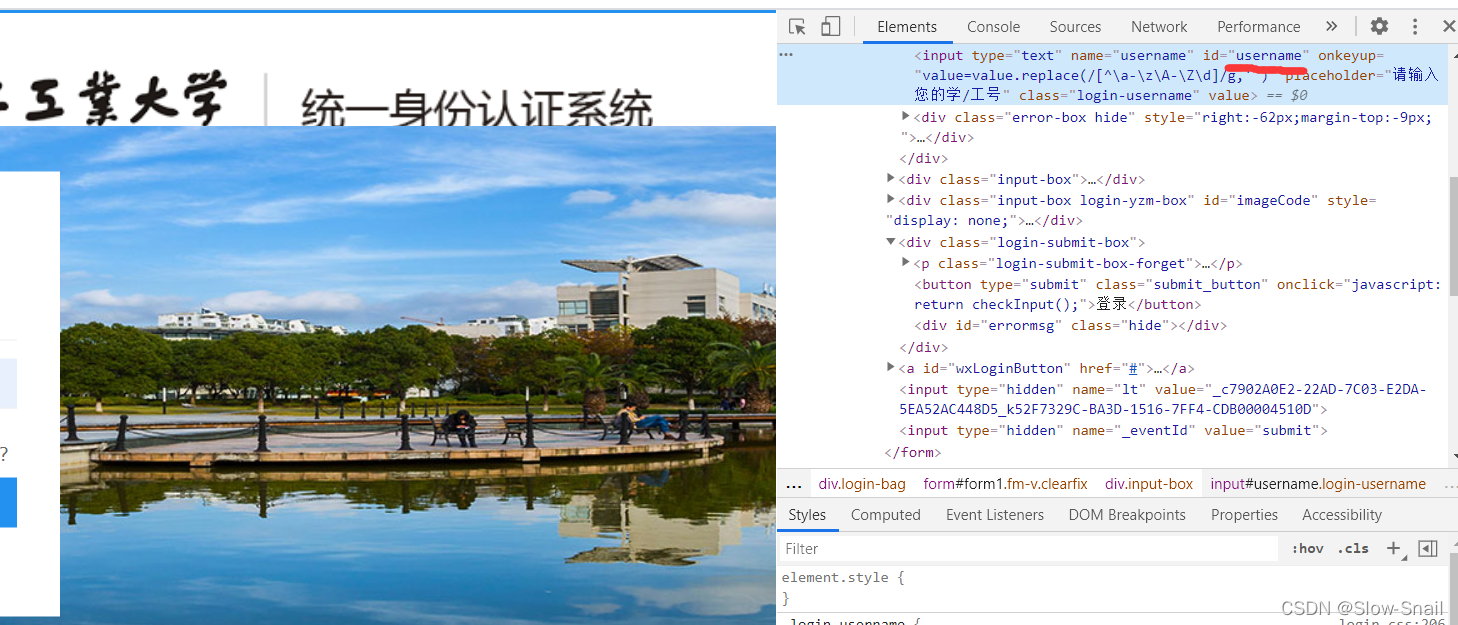1458x625 pixels.
Task: Open the Performance tab
Action: (x=1258, y=27)
